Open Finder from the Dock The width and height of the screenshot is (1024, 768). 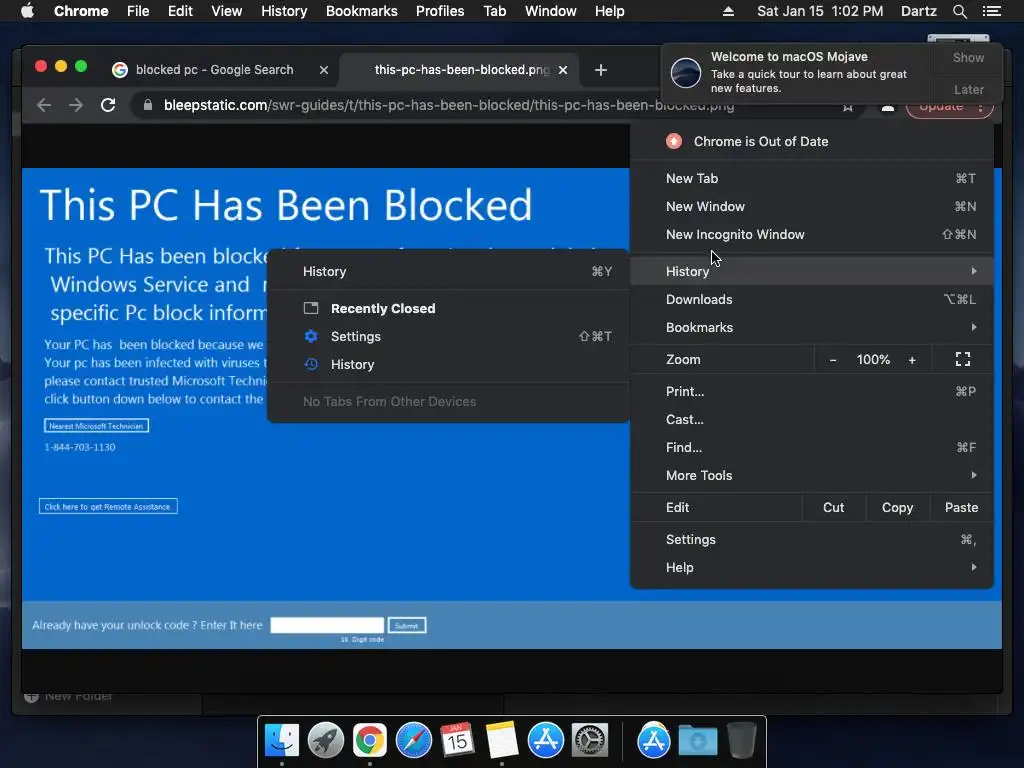281,740
